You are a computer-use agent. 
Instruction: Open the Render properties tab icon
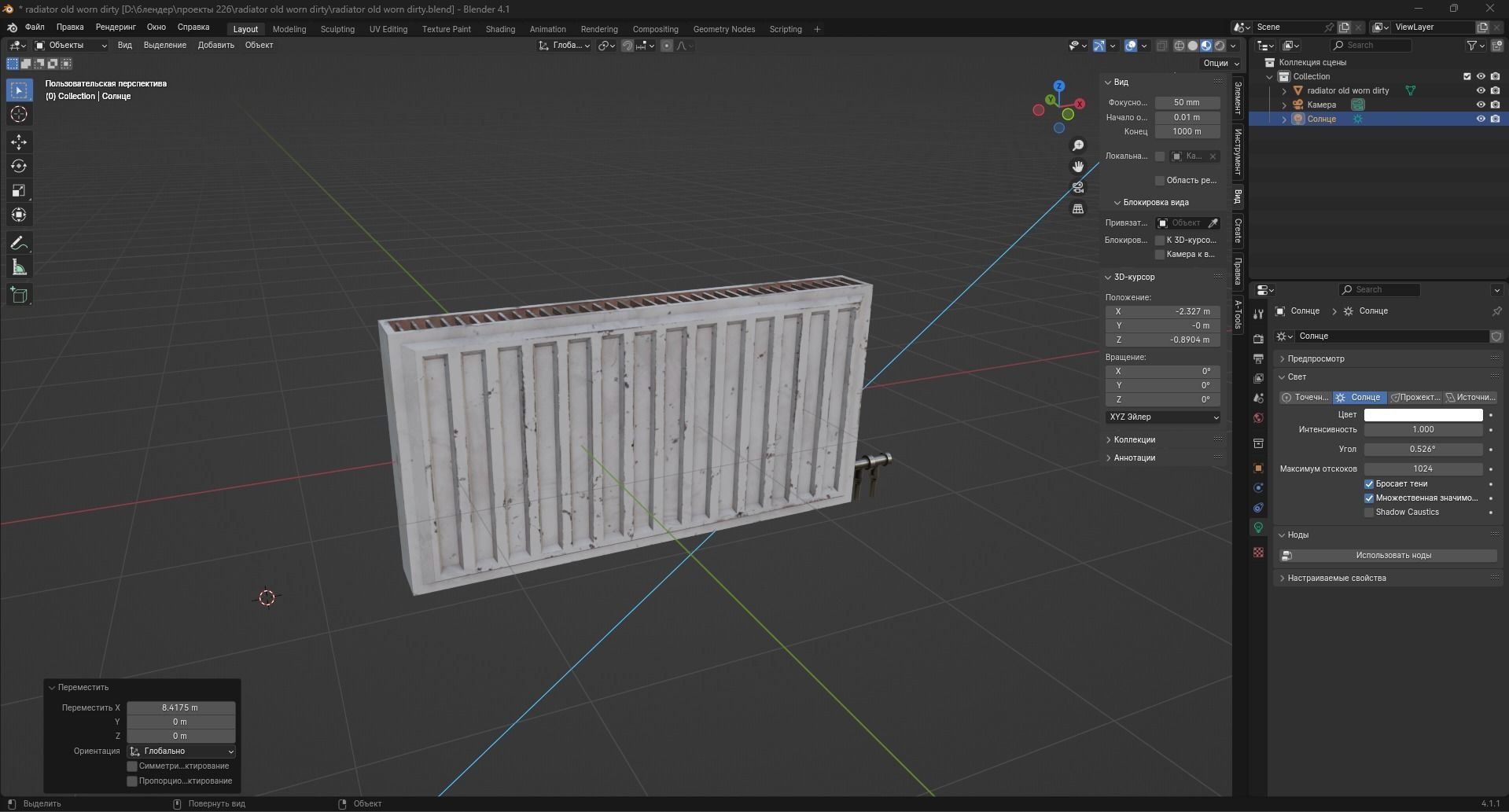[1258, 339]
